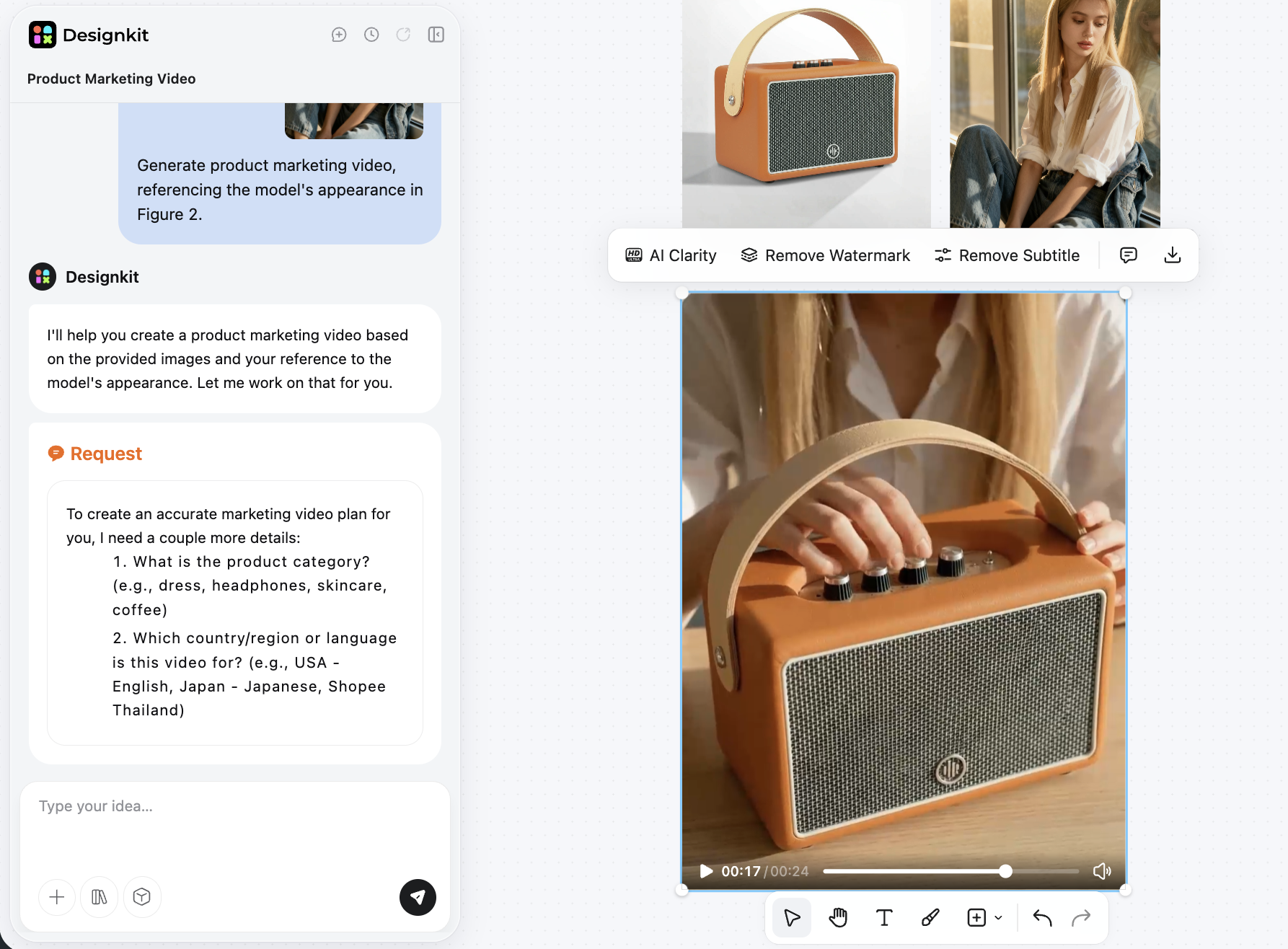Click Remove Watermark option
1288x949 pixels.
[x=825, y=255]
